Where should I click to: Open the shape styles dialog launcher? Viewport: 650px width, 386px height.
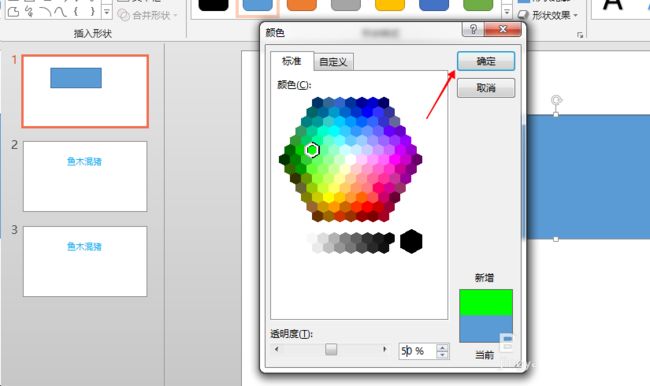(580, 35)
